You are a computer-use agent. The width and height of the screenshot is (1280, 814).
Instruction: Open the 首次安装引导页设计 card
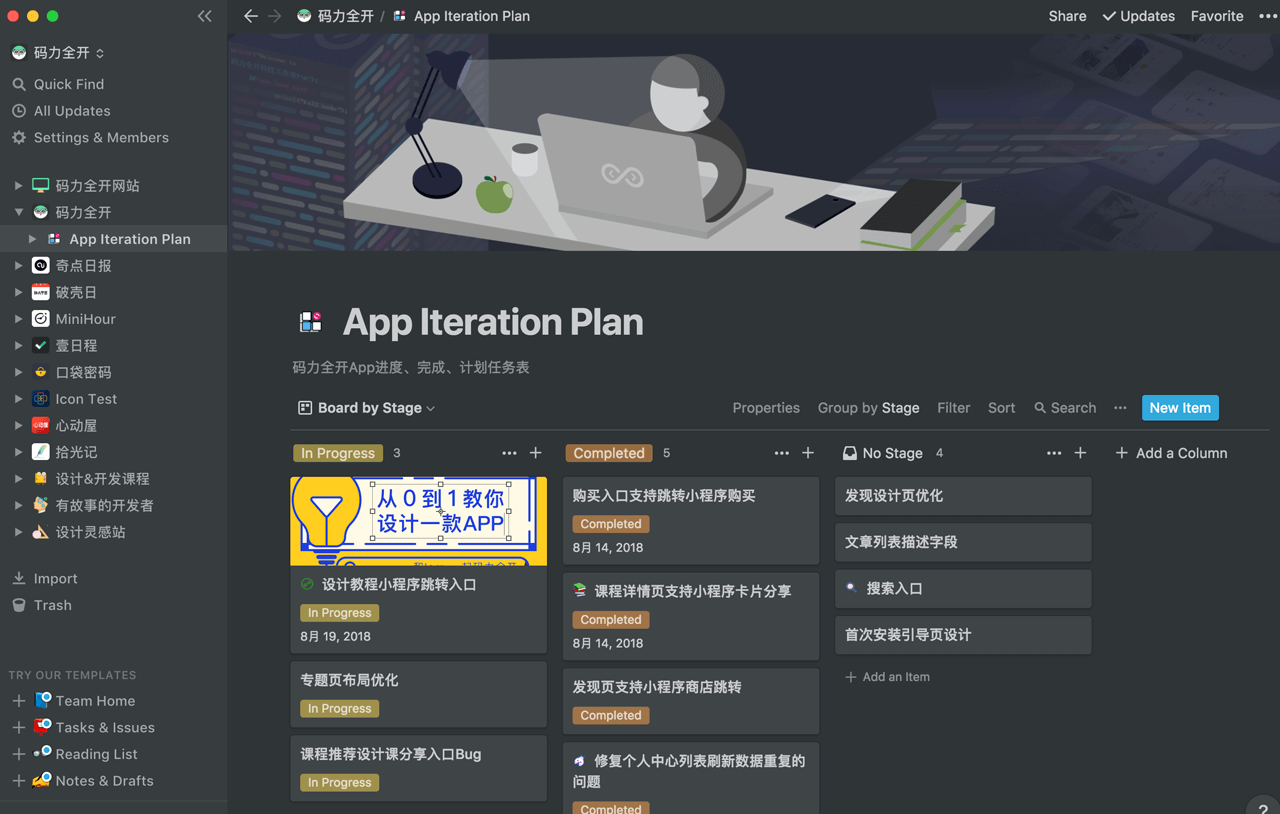coord(963,635)
